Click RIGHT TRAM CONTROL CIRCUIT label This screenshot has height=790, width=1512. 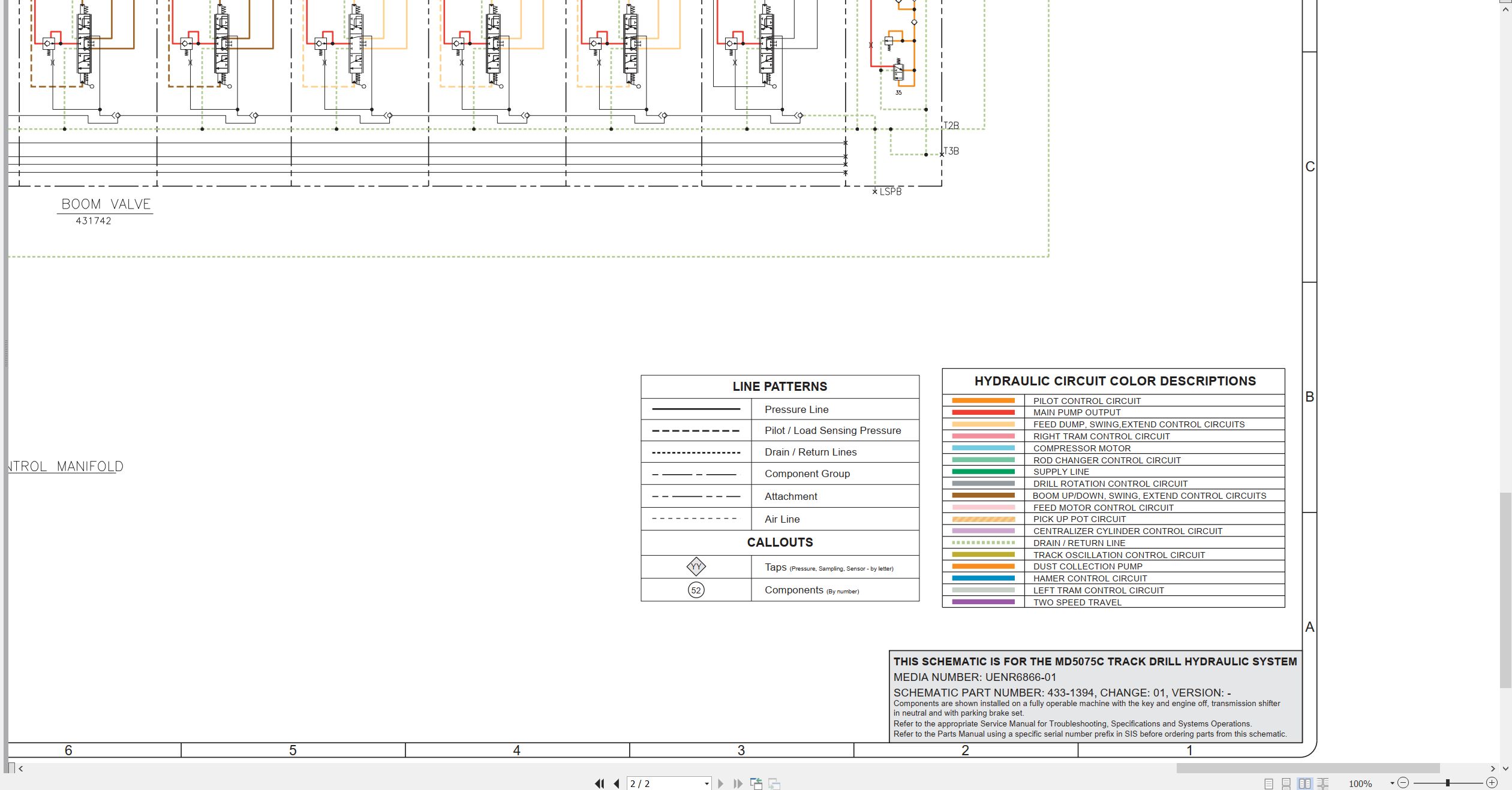click(1101, 436)
